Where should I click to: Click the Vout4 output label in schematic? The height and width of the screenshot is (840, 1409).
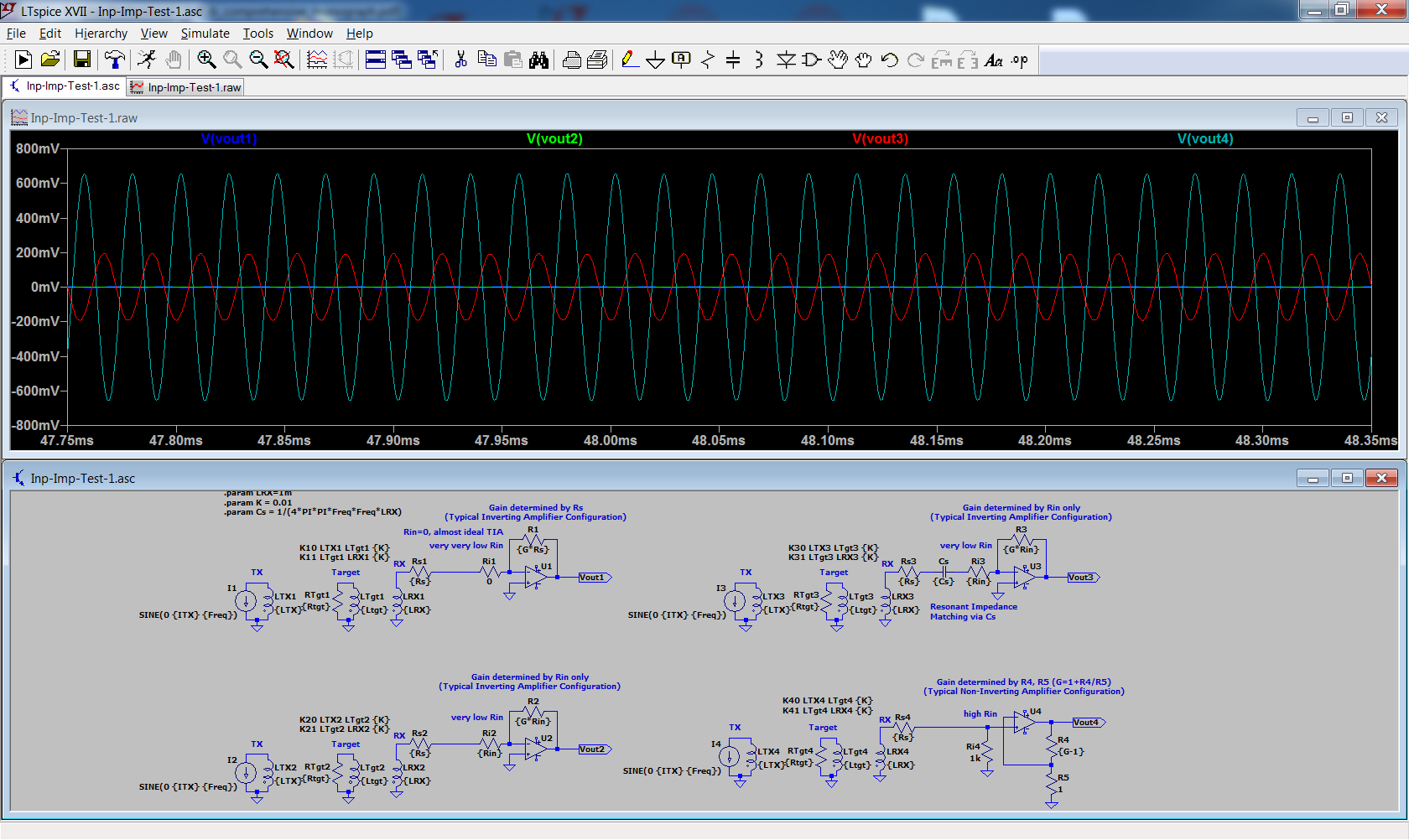pyautogui.click(x=1089, y=722)
